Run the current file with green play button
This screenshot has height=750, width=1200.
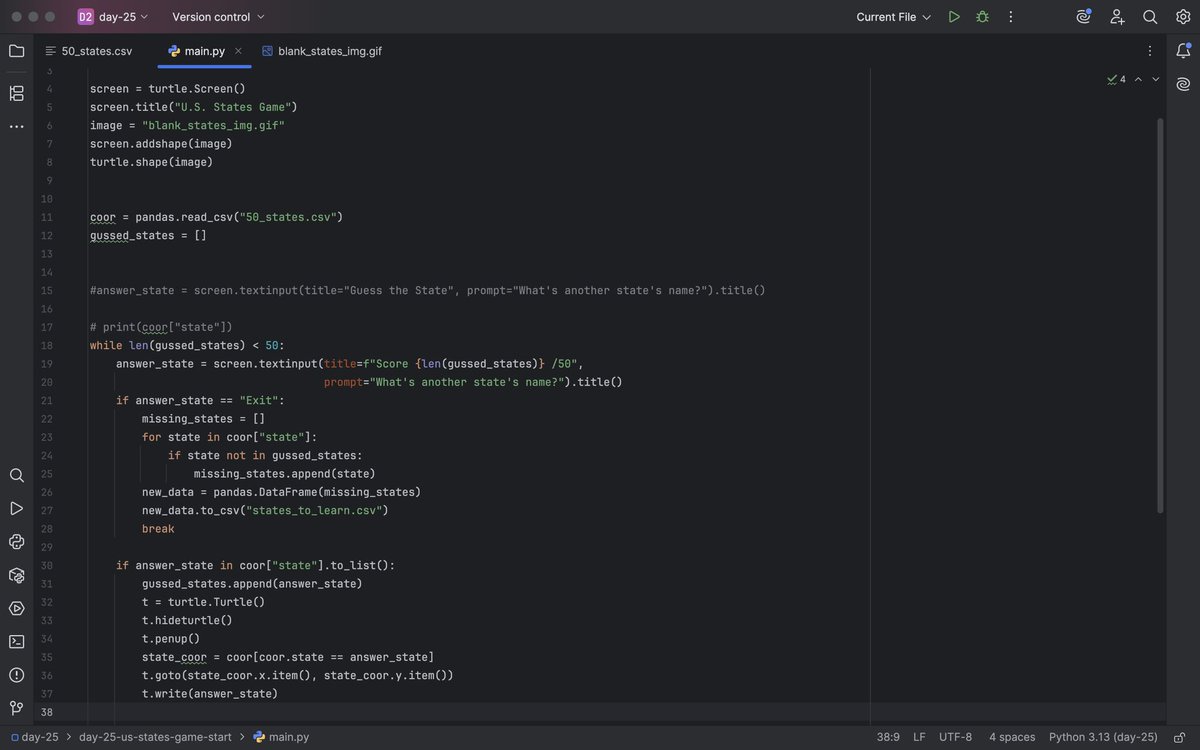954,17
